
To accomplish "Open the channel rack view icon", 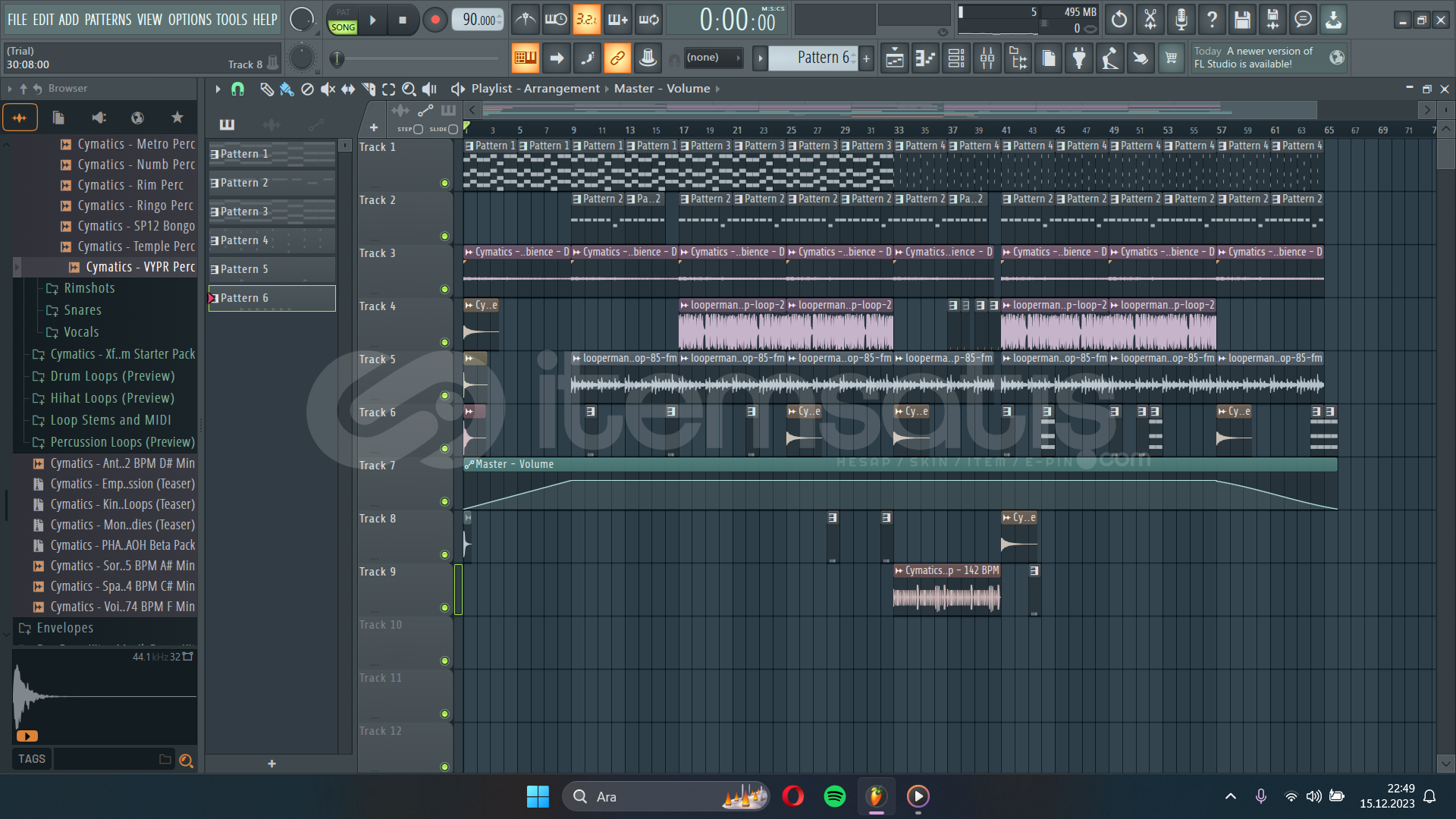I will [x=956, y=58].
